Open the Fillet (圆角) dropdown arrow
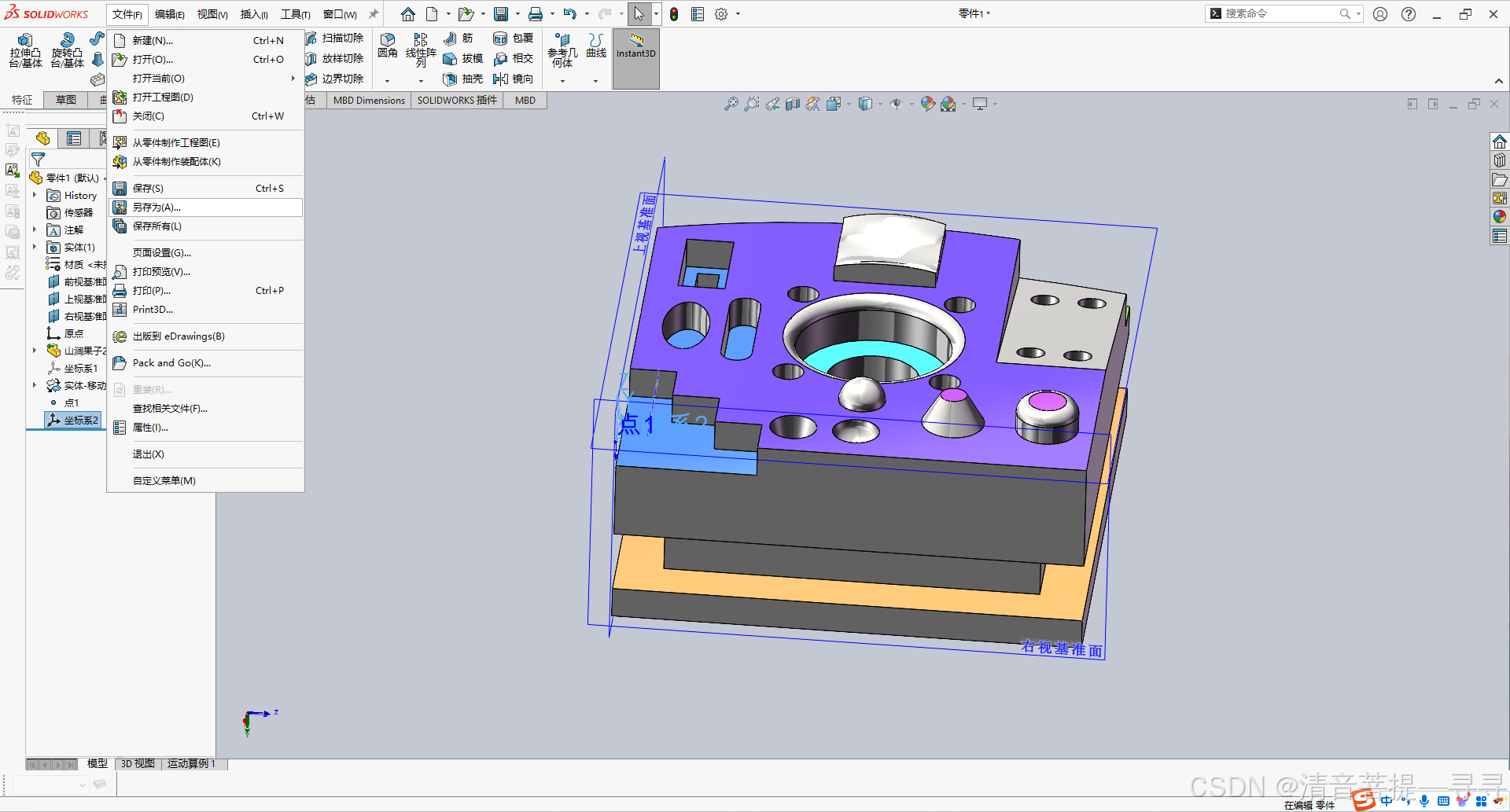The height and width of the screenshot is (812, 1510). coord(387,81)
